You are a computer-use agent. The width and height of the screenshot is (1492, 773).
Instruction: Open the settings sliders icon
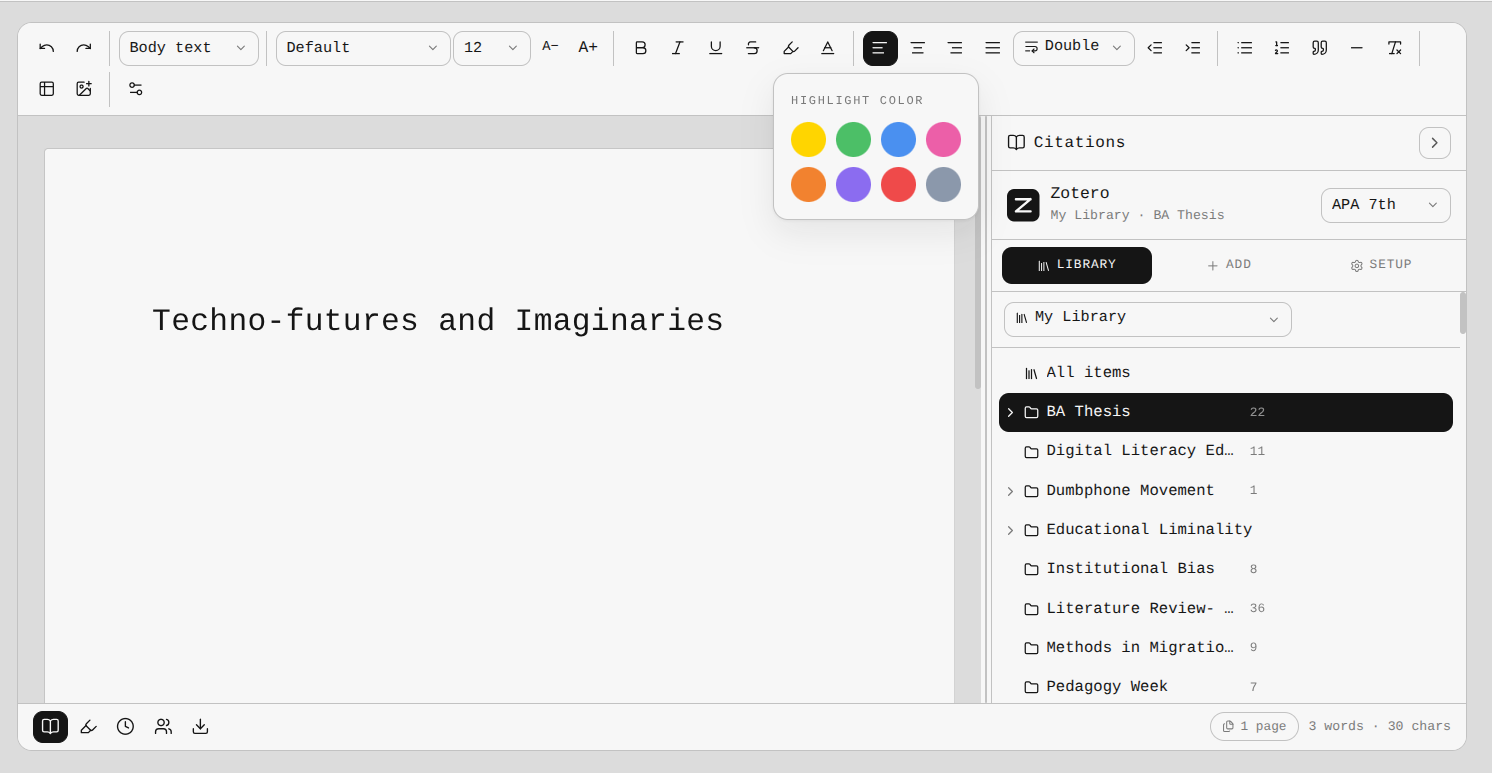pos(136,89)
